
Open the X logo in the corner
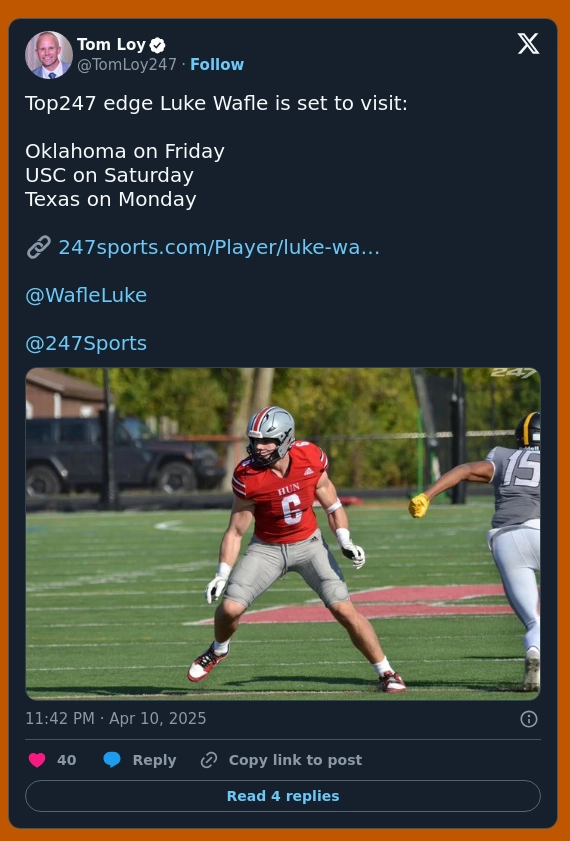coord(528,44)
